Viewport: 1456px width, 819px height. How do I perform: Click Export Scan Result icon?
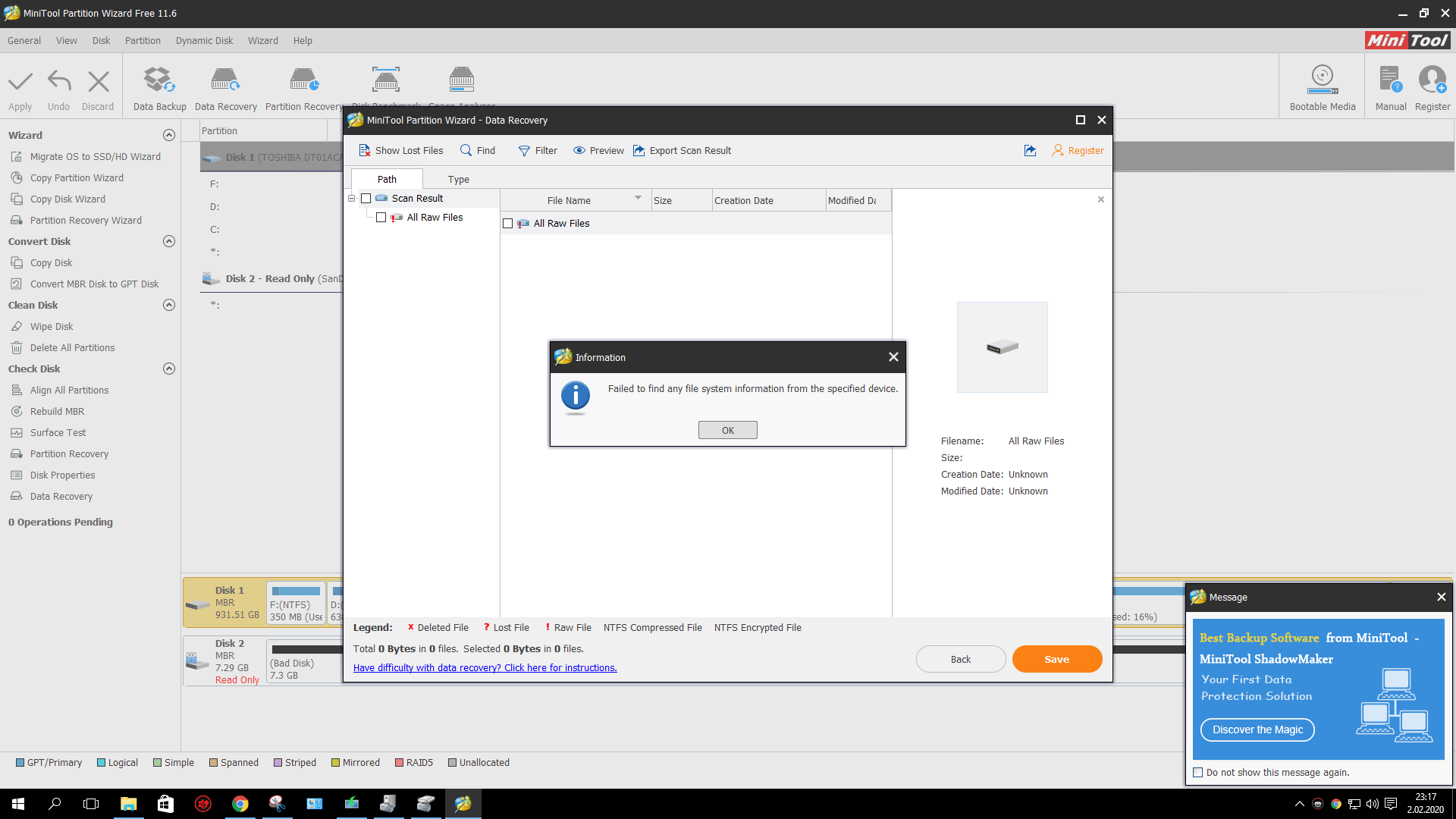(x=639, y=151)
